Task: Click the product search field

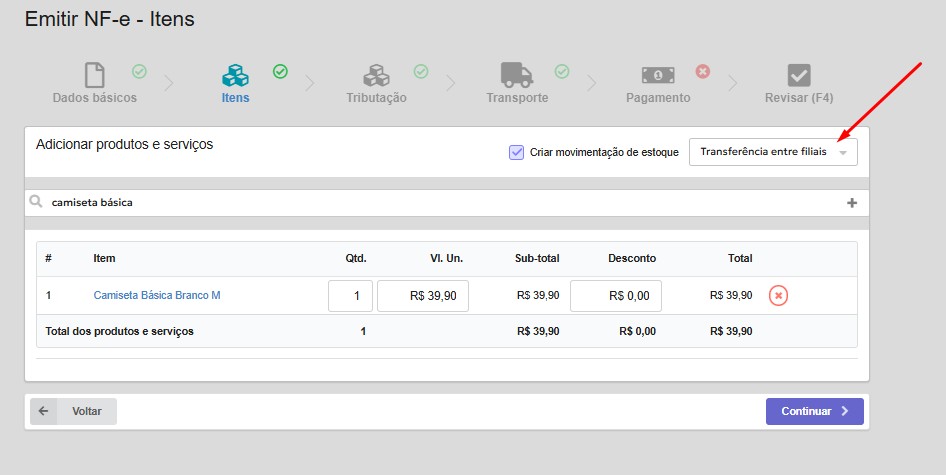Action: coord(440,203)
